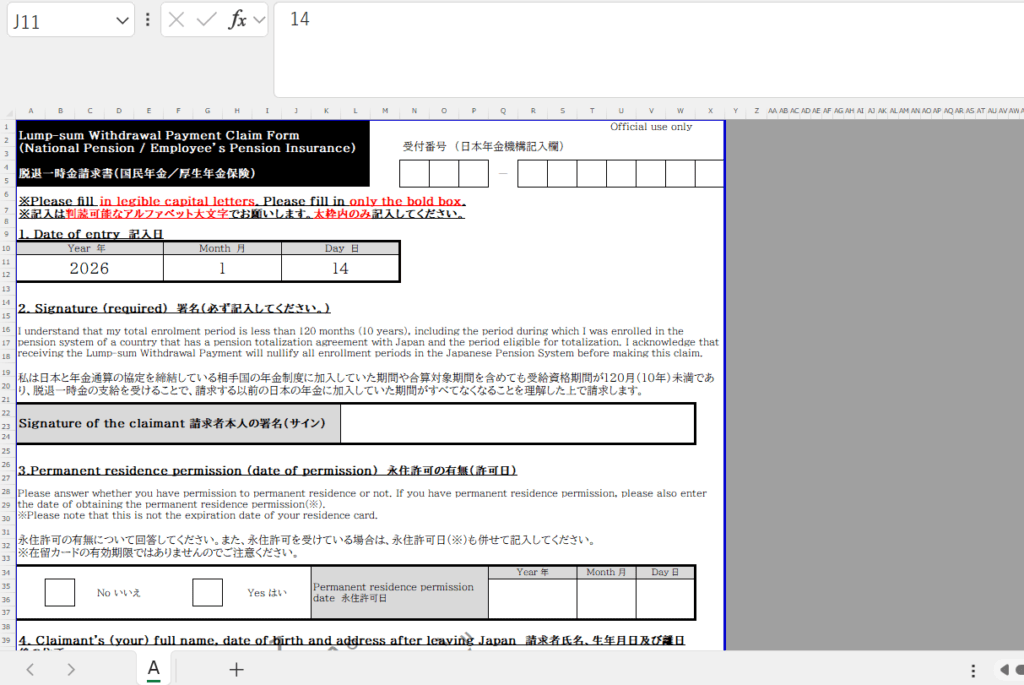Go to the next sheet arrow
The width and height of the screenshot is (1024, 685).
[x=71, y=669]
